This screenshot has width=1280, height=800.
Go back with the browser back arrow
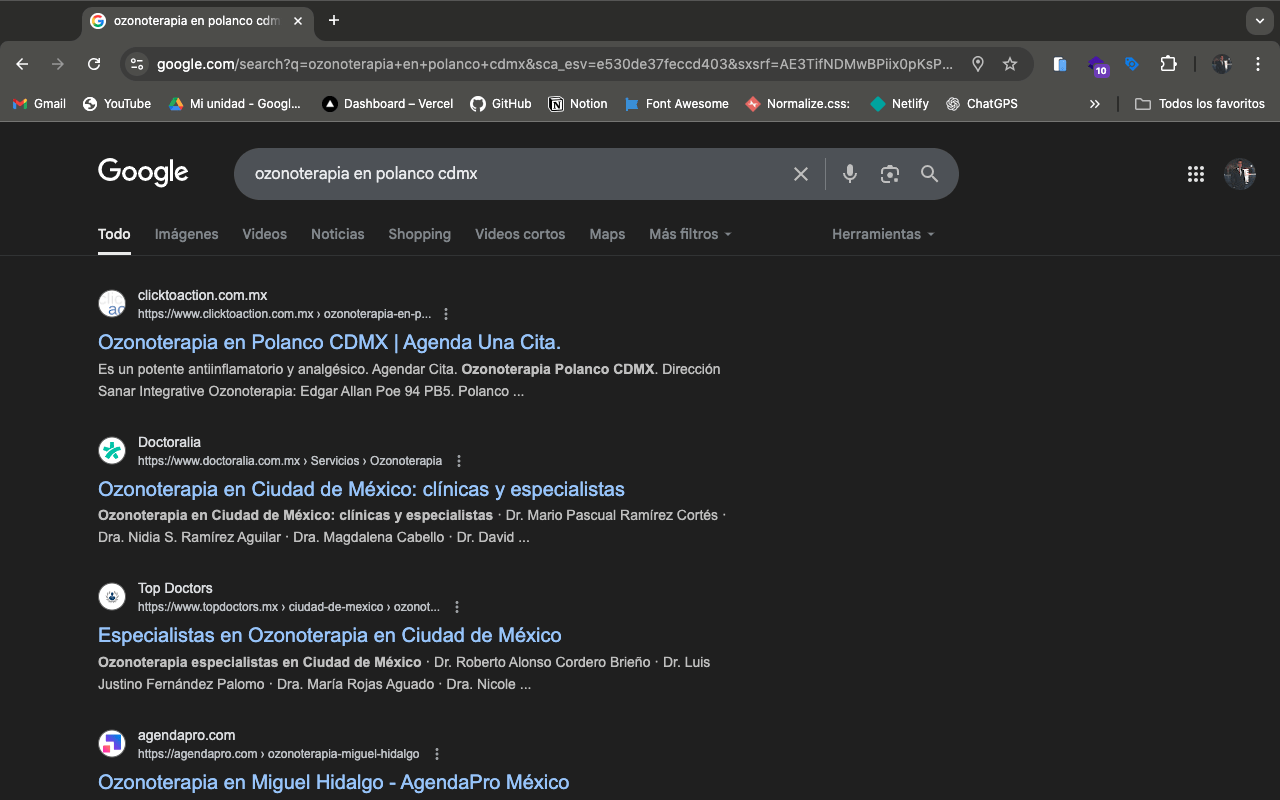tap(22, 64)
